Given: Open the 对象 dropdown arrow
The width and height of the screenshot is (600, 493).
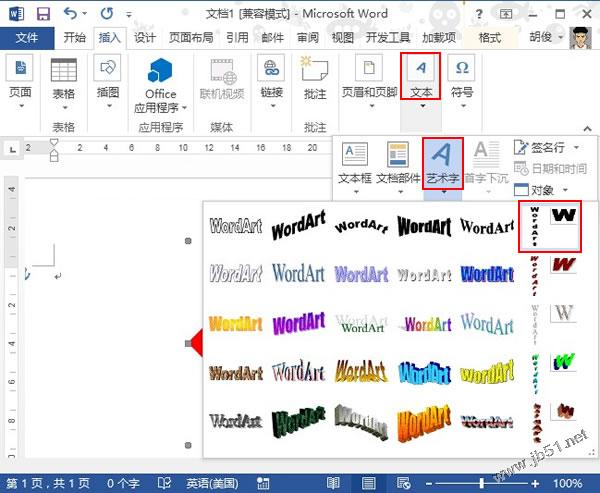Looking at the screenshot, I should click(x=565, y=189).
